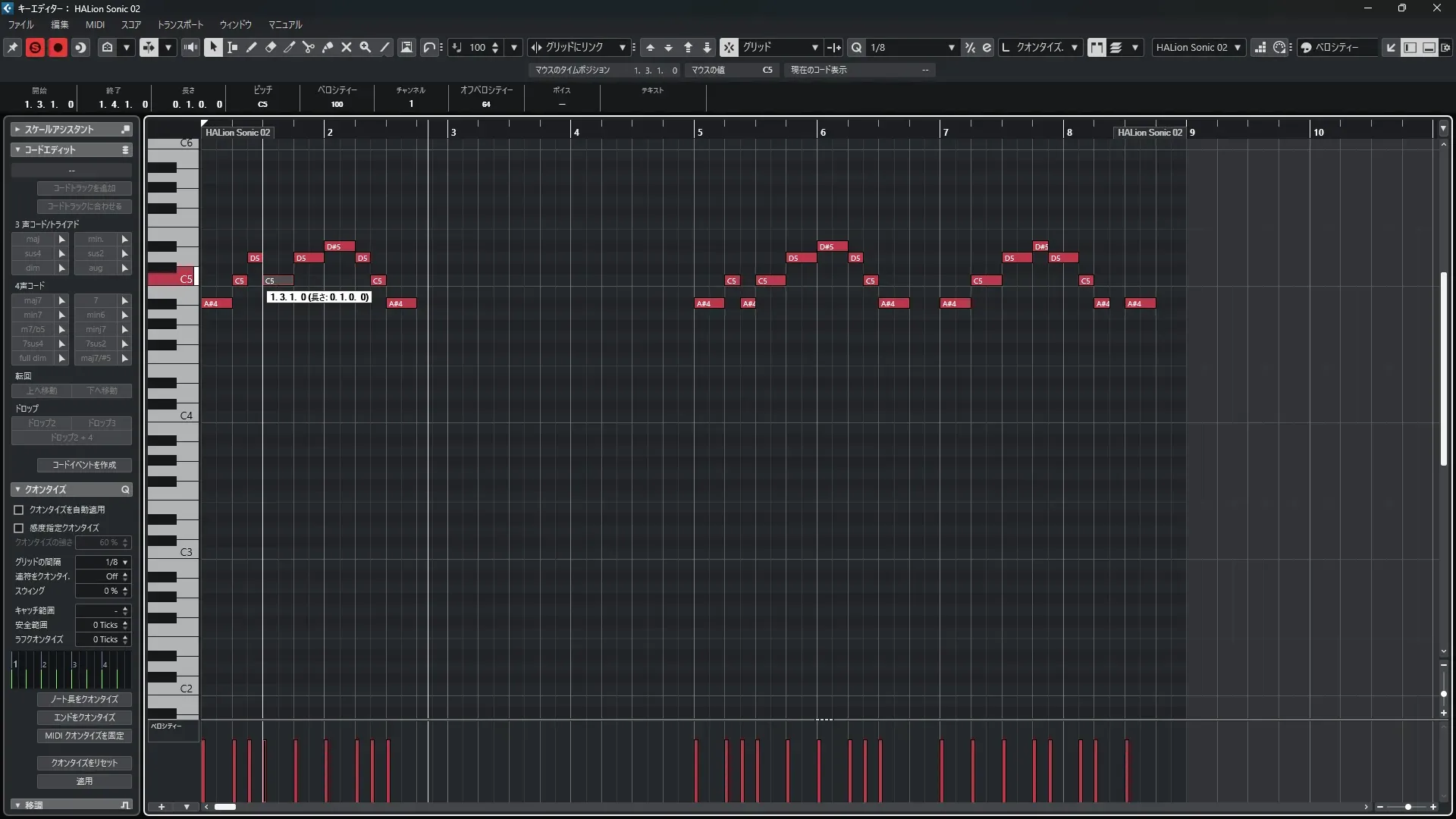Select the Line drawing tool
This screenshot has width=1456, height=819.
[x=384, y=47]
